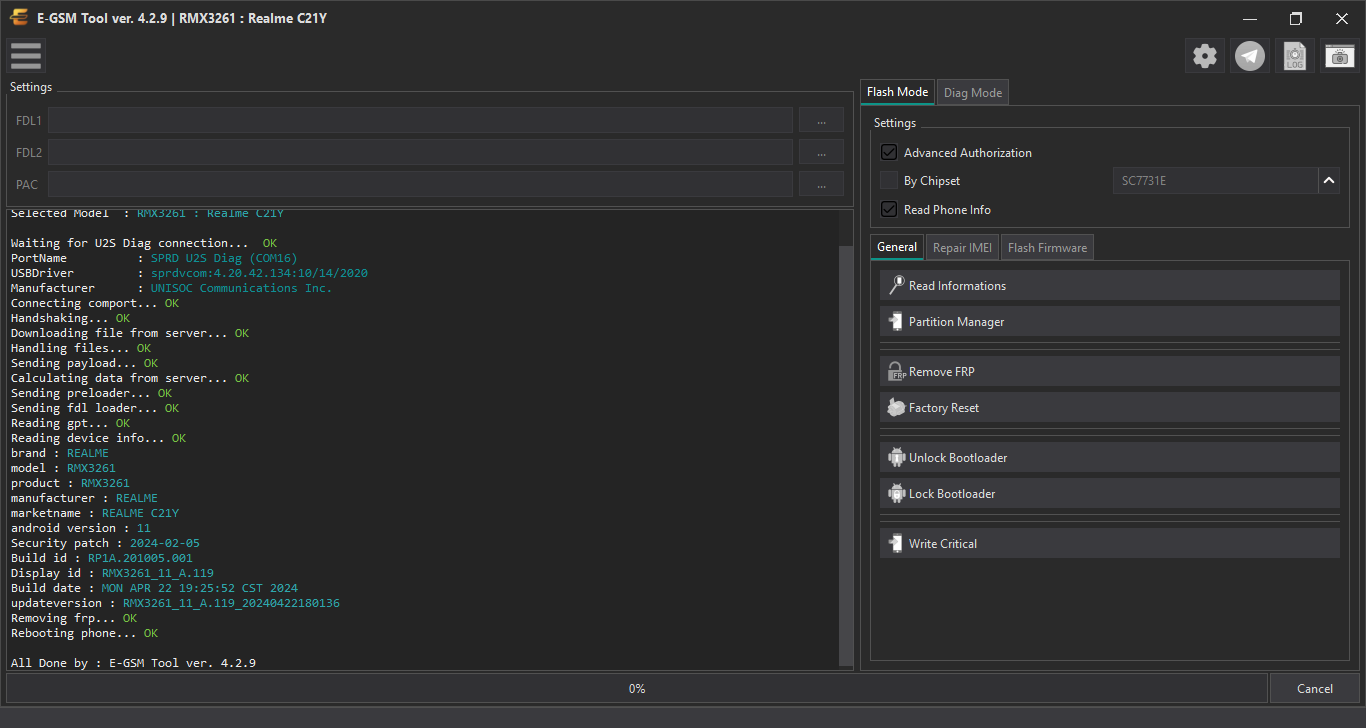Disable the Advanced Authorization checkbox
The height and width of the screenshot is (728, 1366).
point(889,153)
